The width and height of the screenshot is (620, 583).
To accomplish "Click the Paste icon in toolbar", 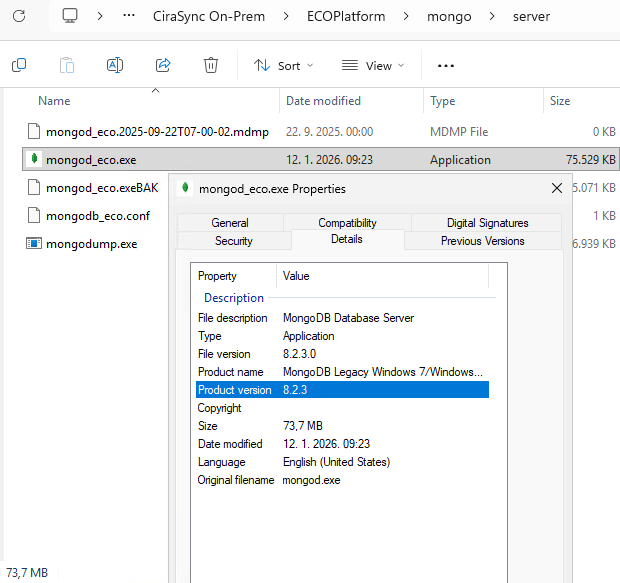I will click(x=67, y=65).
